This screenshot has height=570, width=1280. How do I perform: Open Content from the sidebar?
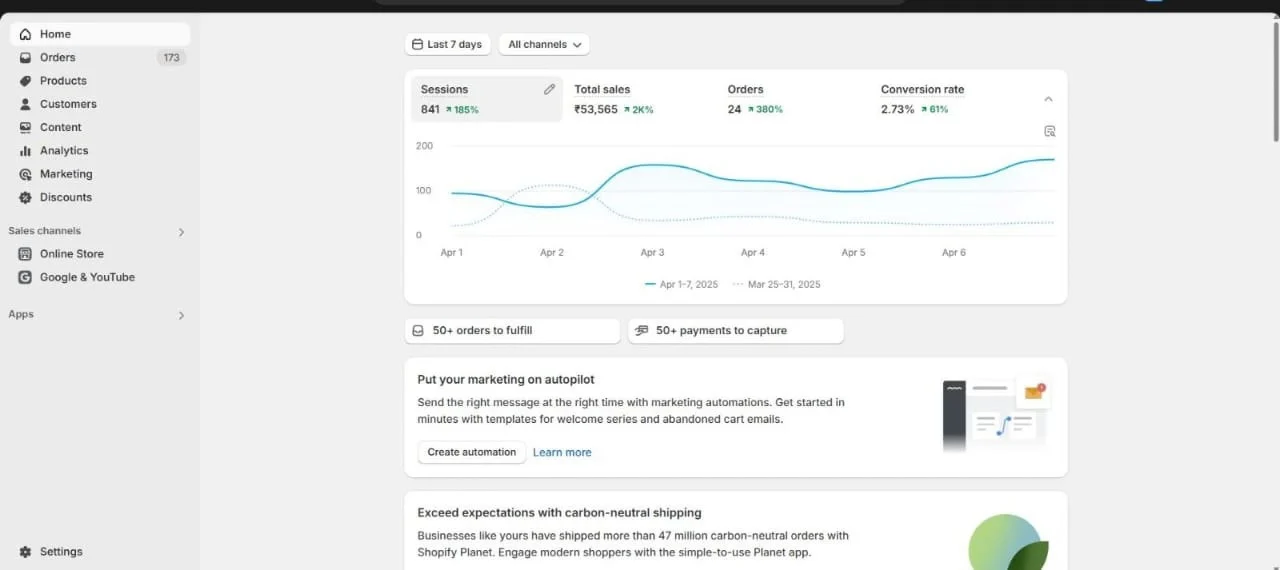click(x=100, y=127)
